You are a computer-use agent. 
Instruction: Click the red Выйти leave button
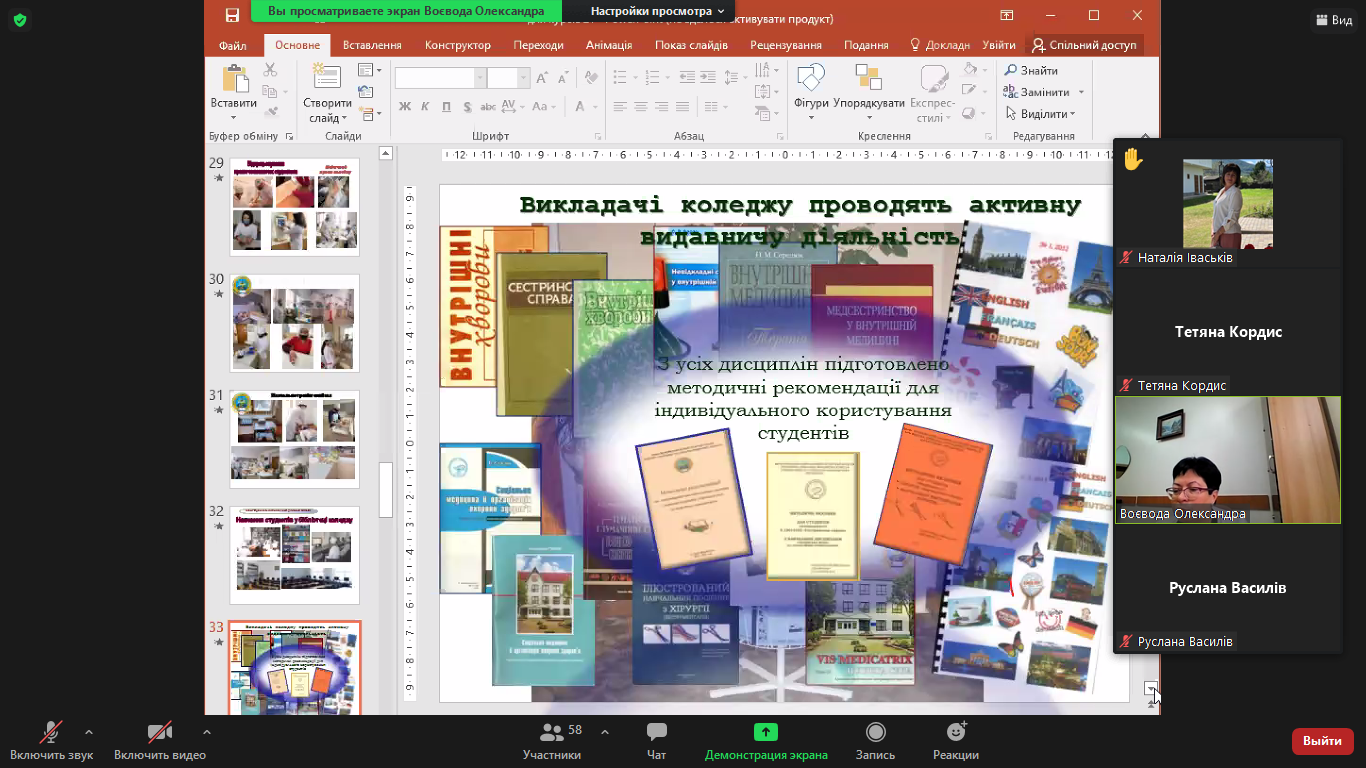[x=1322, y=741]
